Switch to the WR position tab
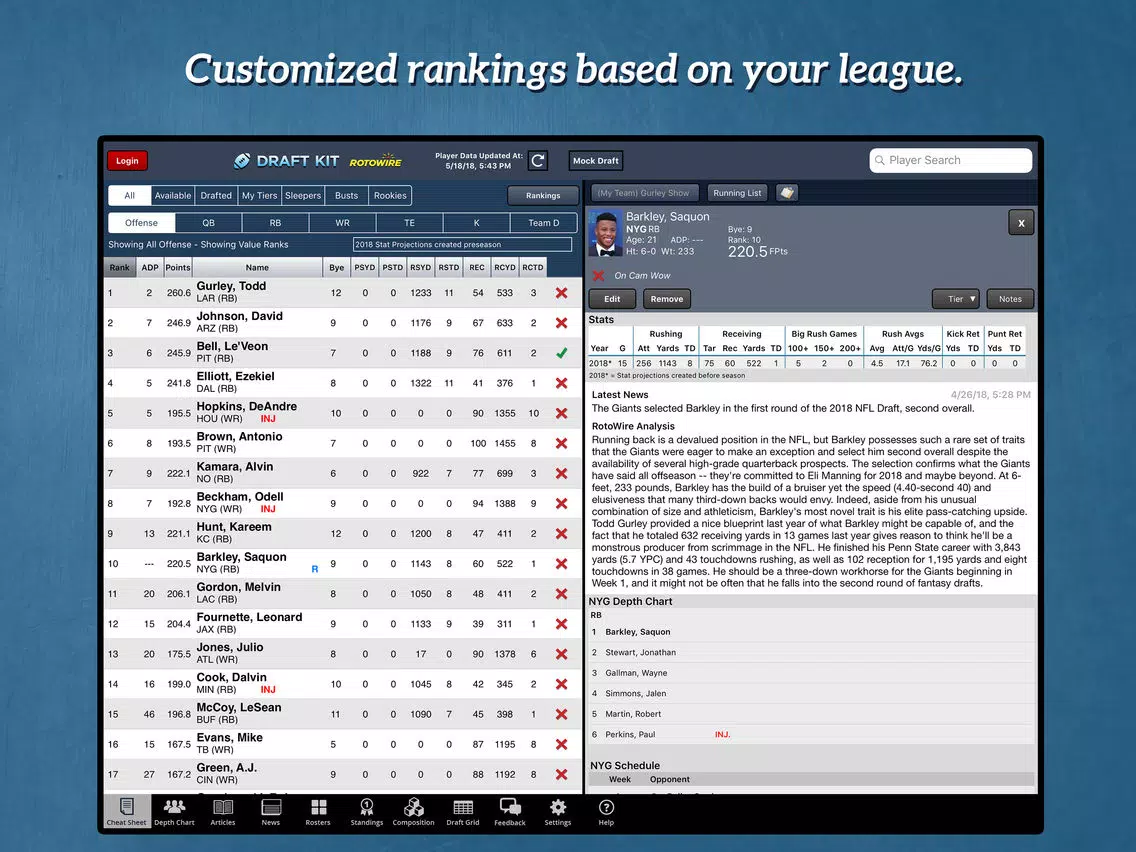The height and width of the screenshot is (852, 1136). click(x=343, y=223)
